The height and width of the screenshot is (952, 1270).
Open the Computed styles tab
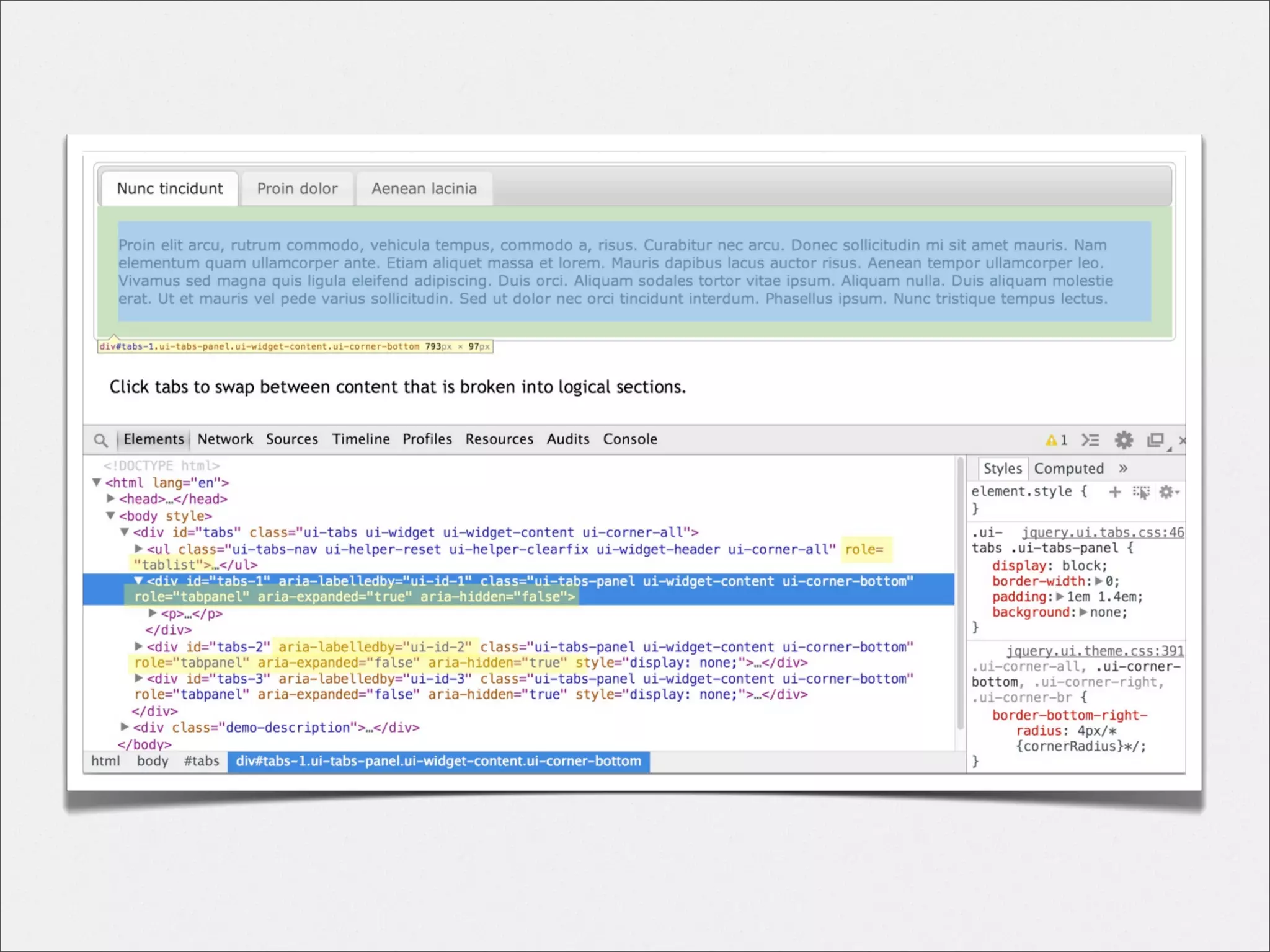pyautogui.click(x=1068, y=469)
